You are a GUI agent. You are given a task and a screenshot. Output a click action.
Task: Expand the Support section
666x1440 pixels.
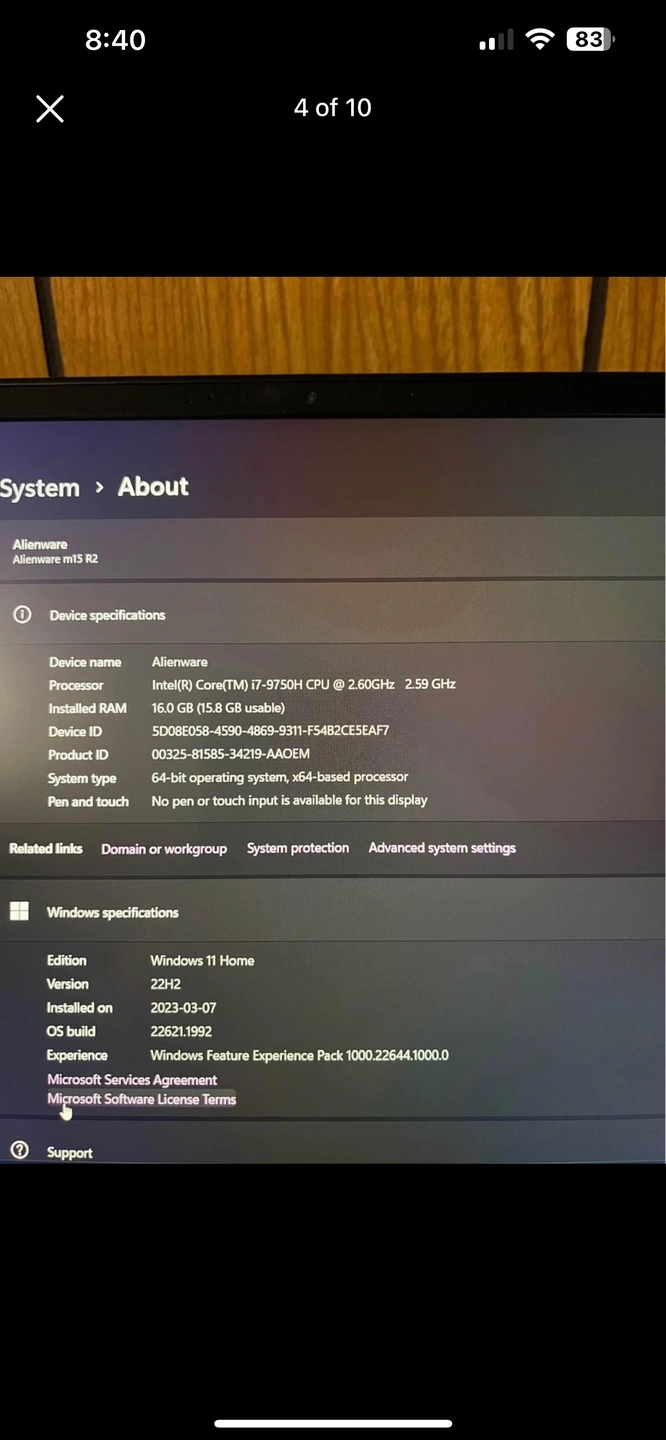(70, 1153)
